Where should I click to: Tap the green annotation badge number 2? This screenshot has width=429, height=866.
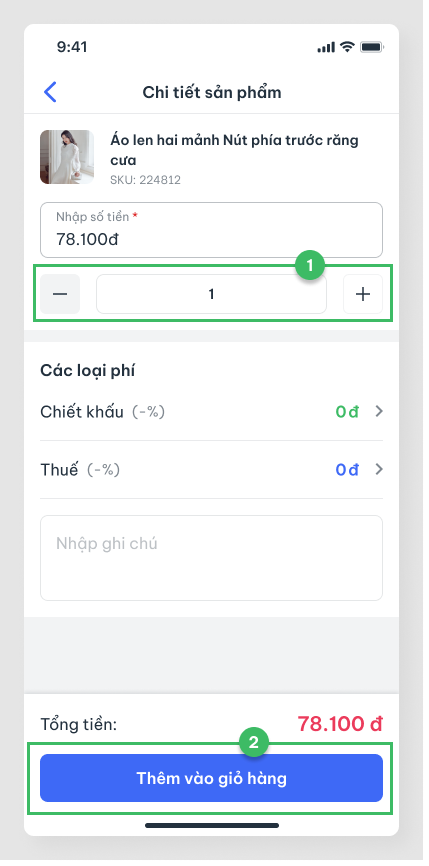253,743
